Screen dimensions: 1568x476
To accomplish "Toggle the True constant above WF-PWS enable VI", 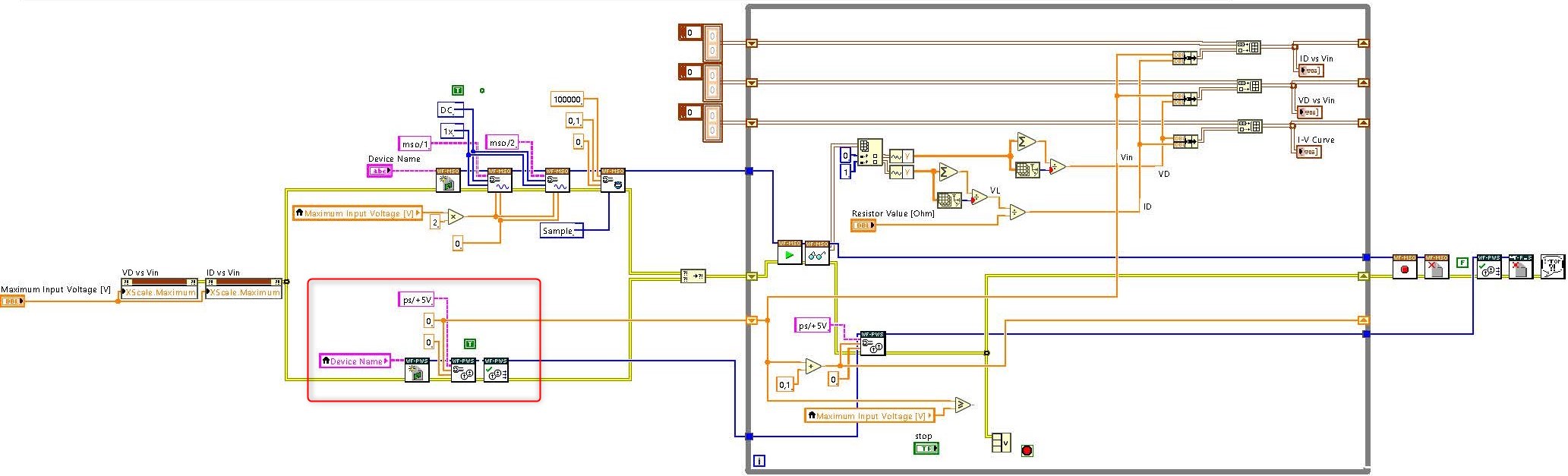I will tap(469, 344).
